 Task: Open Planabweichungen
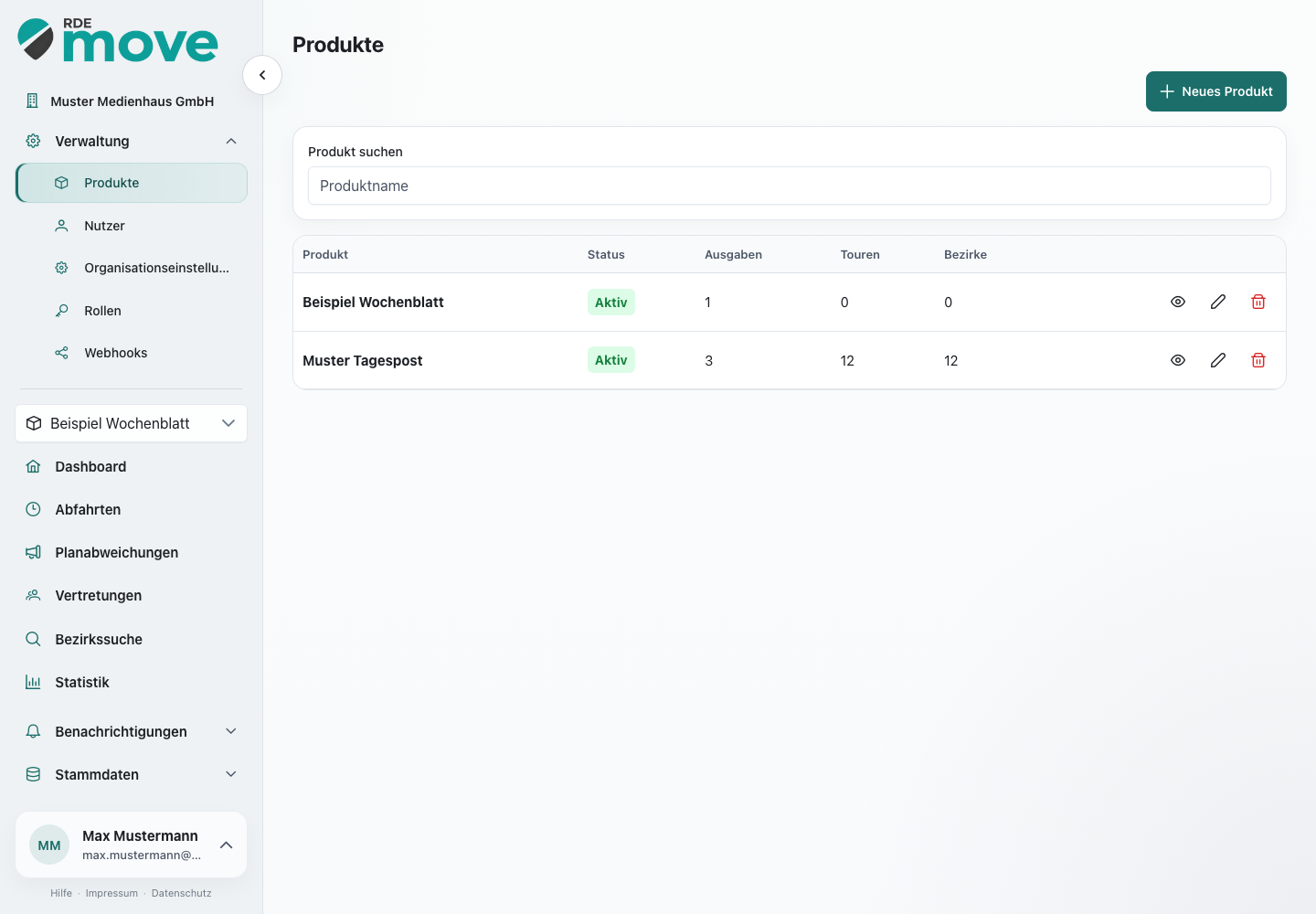click(x=132, y=552)
